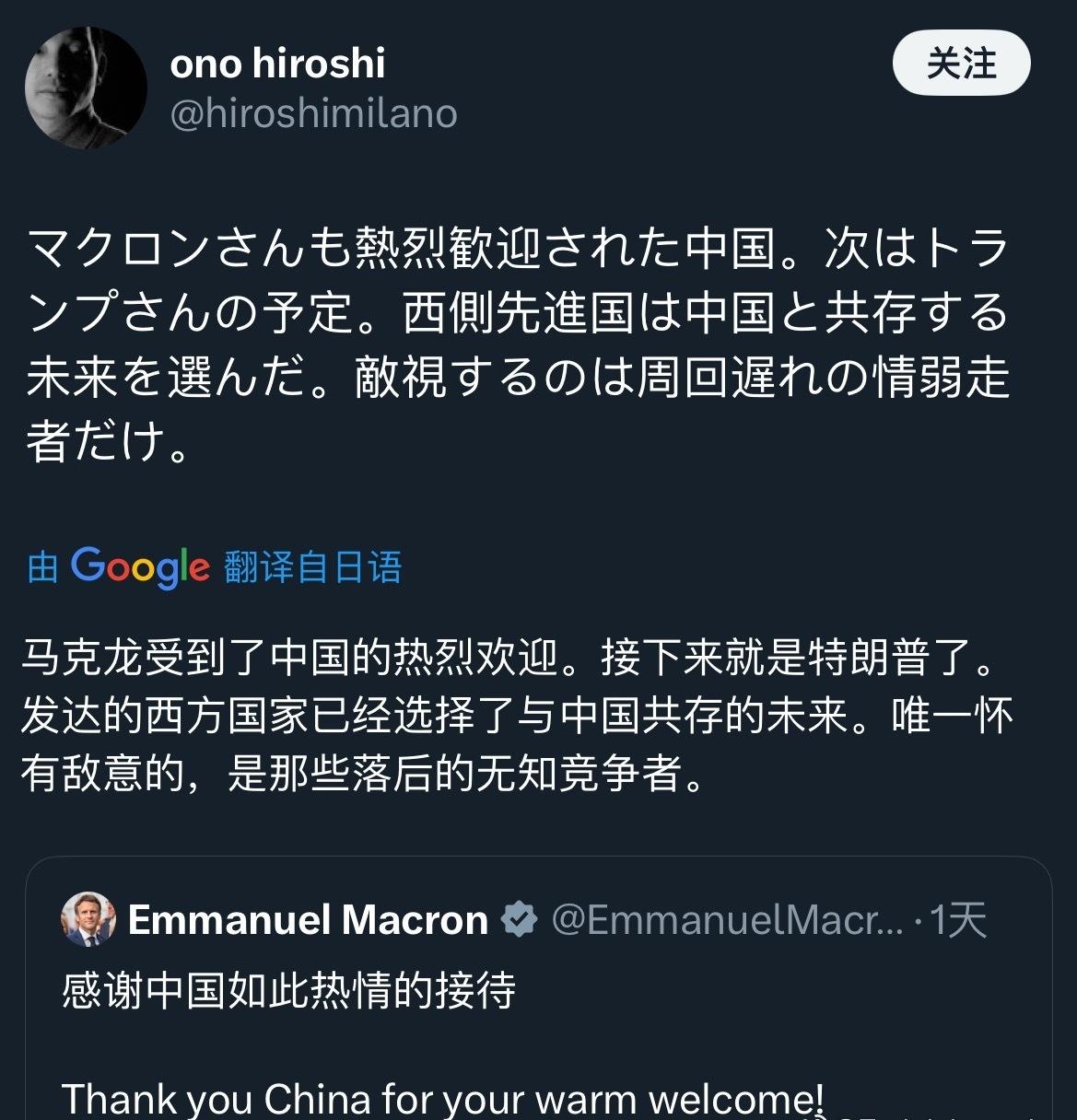The height and width of the screenshot is (1120, 1077).
Task: Open Emmanuel Macron's profile picture
Action: tap(86, 917)
